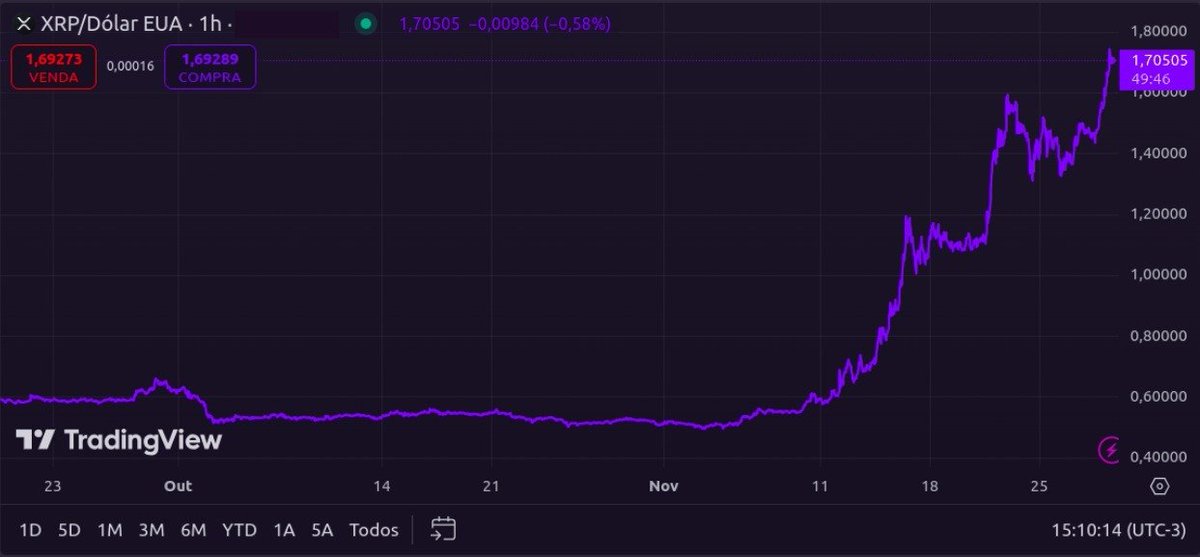Click the pink lightning flash icon
Viewport: 1200px width, 557px height.
pyautogui.click(x=1110, y=451)
